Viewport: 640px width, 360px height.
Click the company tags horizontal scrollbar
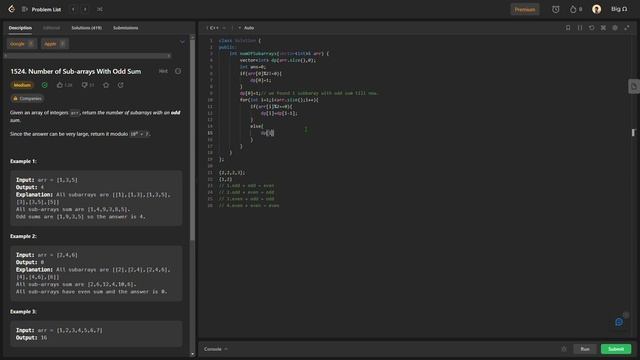87,56
